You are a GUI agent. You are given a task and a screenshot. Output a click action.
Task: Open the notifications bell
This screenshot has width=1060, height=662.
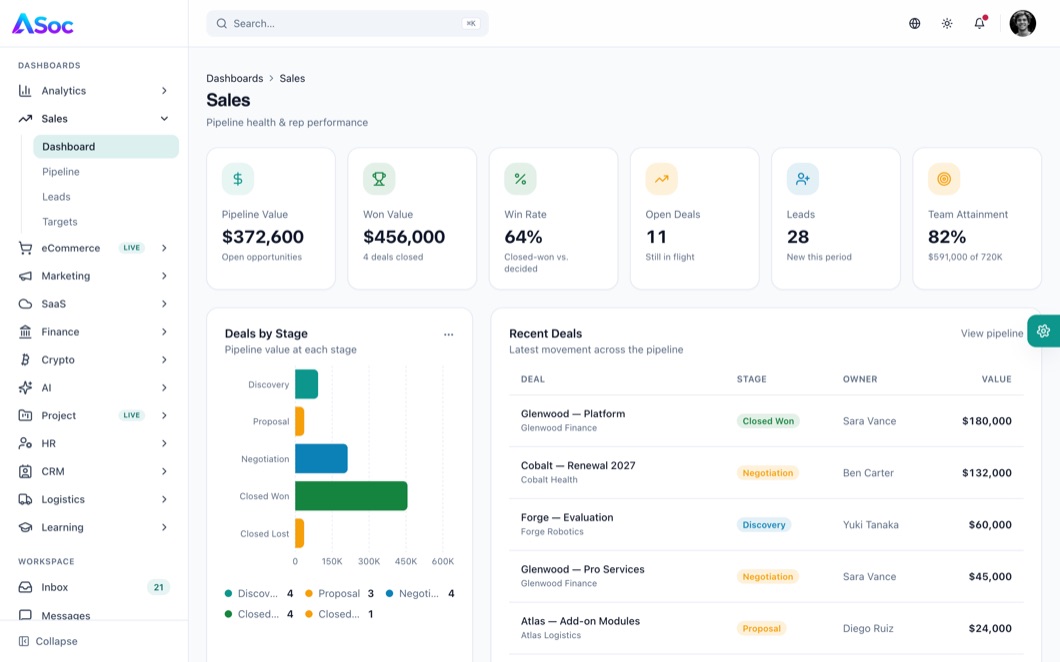click(979, 23)
